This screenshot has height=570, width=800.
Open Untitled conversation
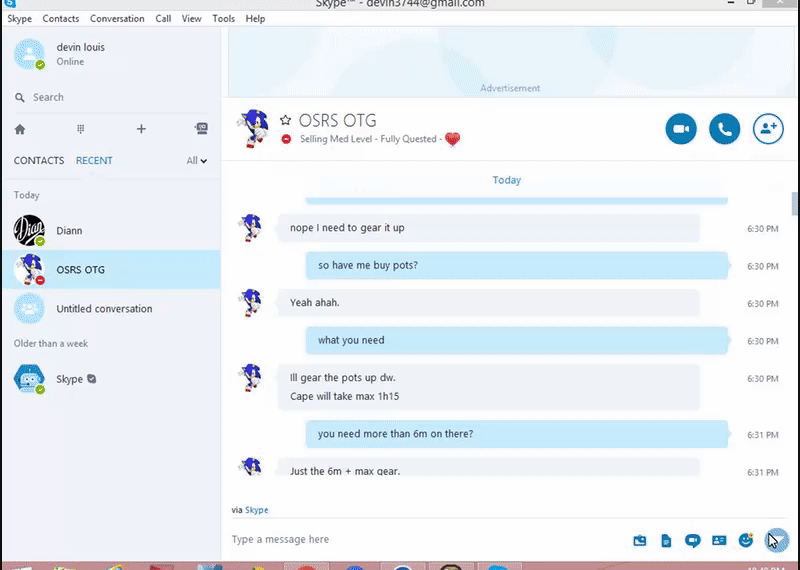click(111, 309)
